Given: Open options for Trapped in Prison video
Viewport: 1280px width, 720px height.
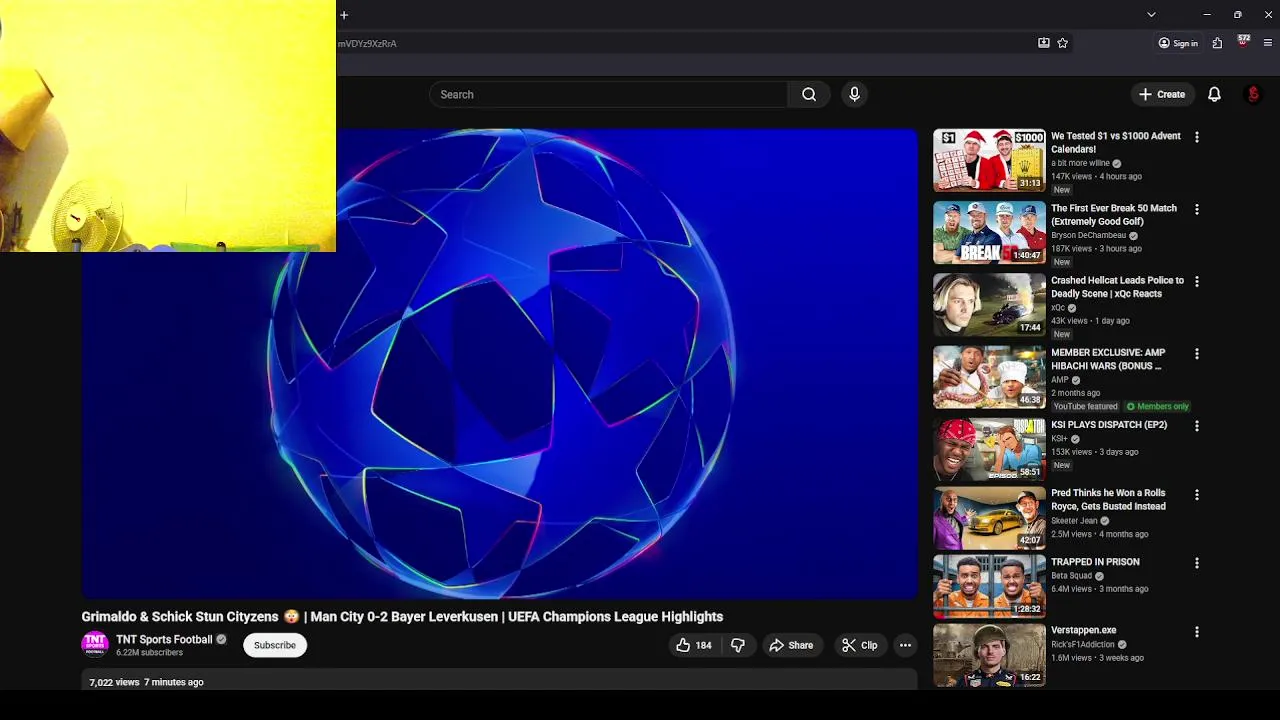Looking at the screenshot, I should pyautogui.click(x=1197, y=562).
